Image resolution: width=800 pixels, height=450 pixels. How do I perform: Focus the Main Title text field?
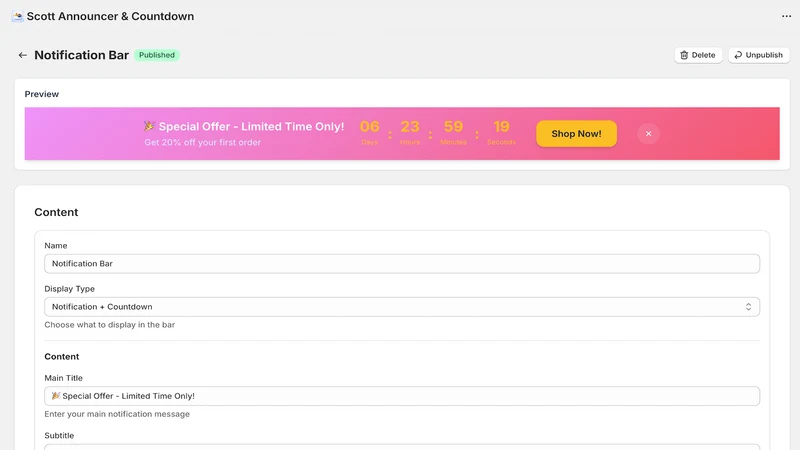pyautogui.click(x=402, y=396)
